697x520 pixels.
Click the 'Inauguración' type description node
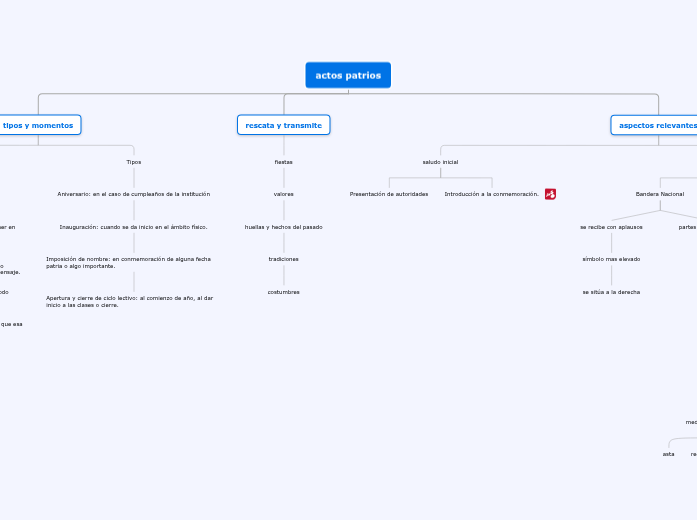coord(133,227)
